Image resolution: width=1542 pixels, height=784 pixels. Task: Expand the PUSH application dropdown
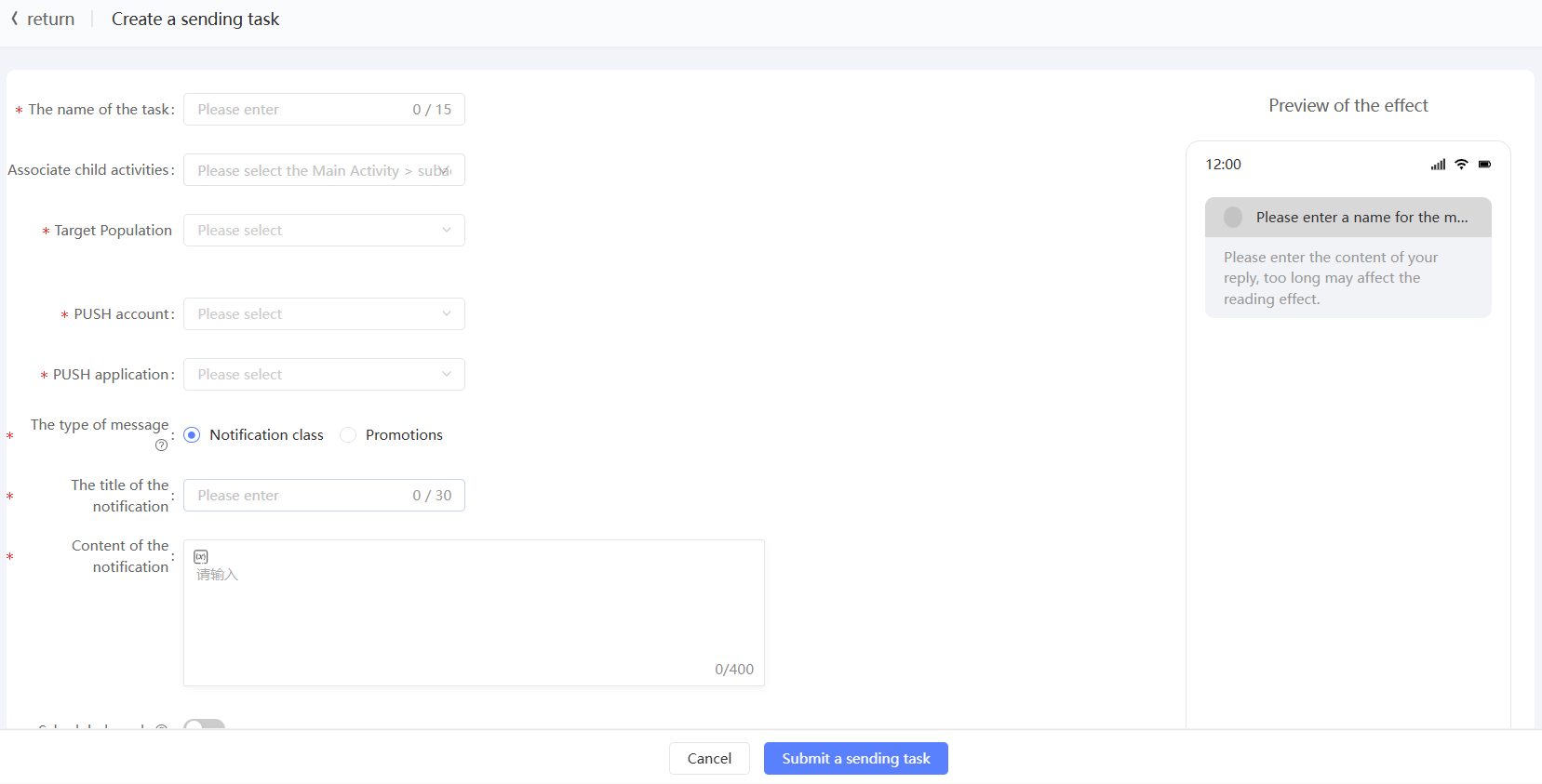(x=324, y=375)
